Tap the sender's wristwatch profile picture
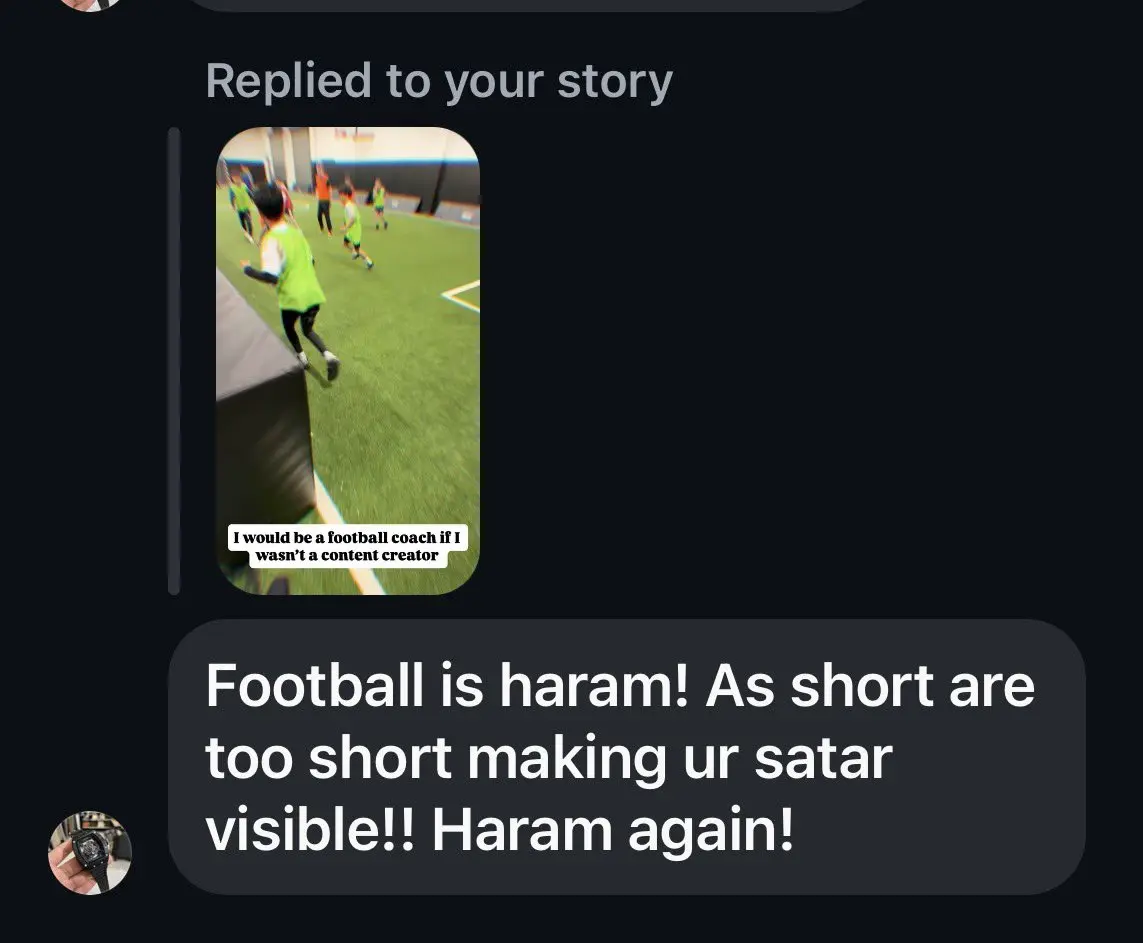Viewport: 1143px width, 943px height. pyautogui.click(x=90, y=853)
